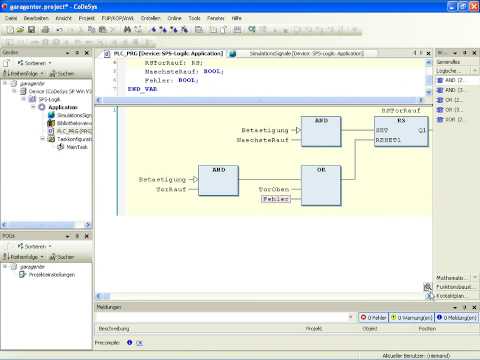
Task: Collapse the SPS-Logik tree node
Action: (24, 99)
